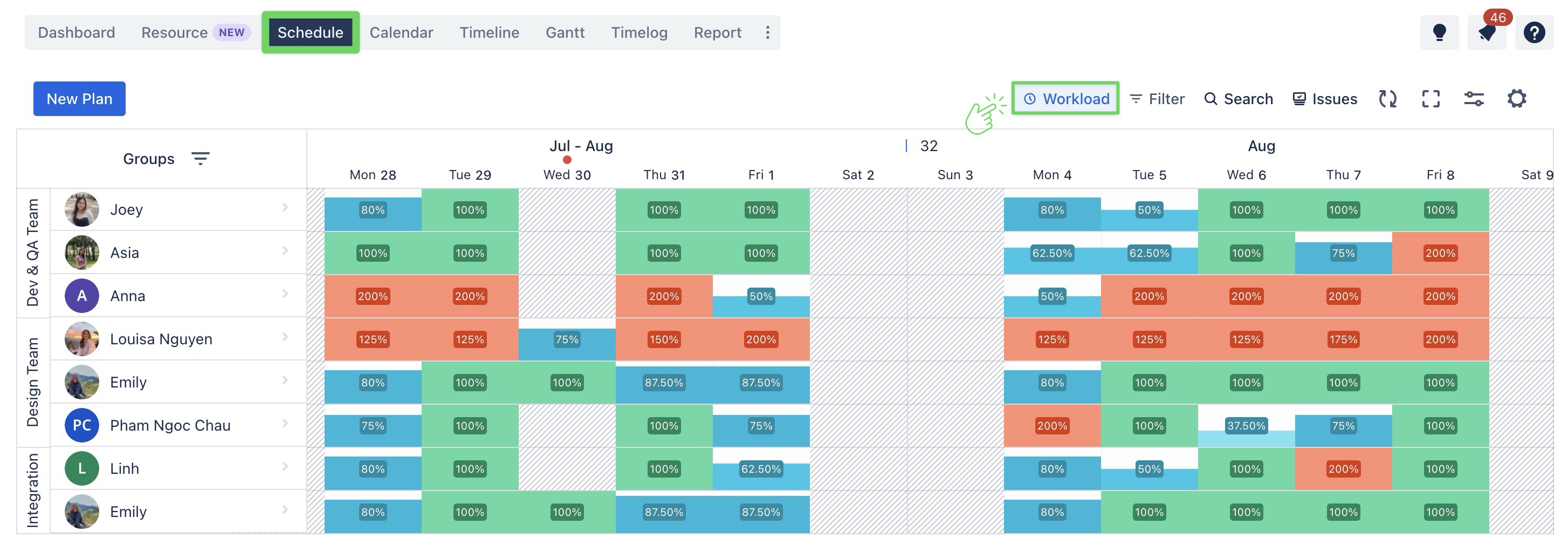The image size is (1568, 558).
Task: Create a New Plan
Action: 79,99
